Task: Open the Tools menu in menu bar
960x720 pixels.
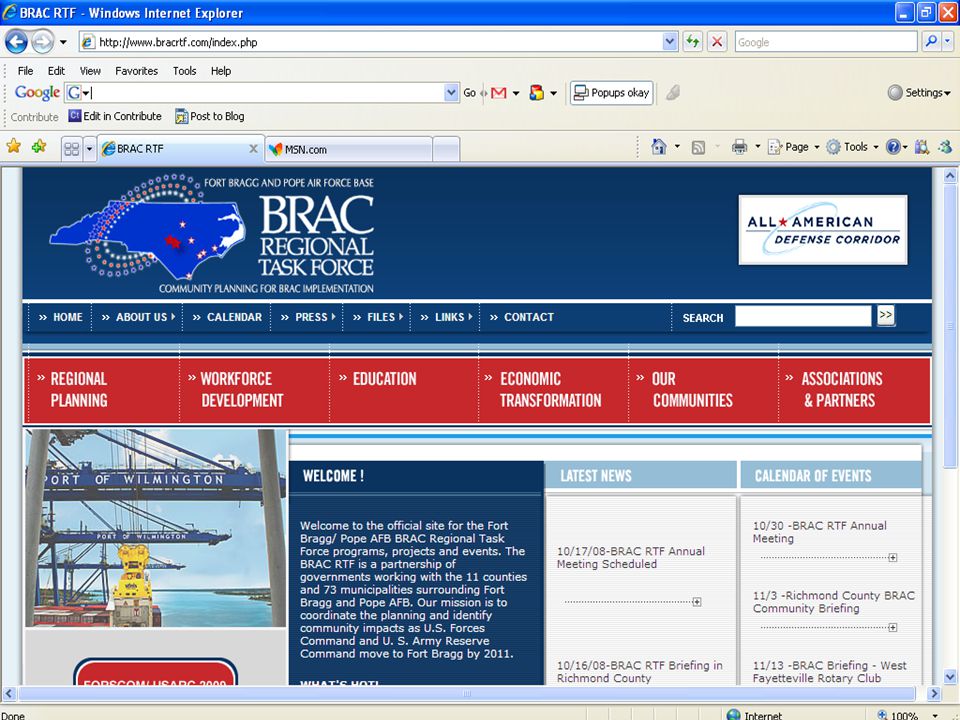Action: click(x=184, y=71)
